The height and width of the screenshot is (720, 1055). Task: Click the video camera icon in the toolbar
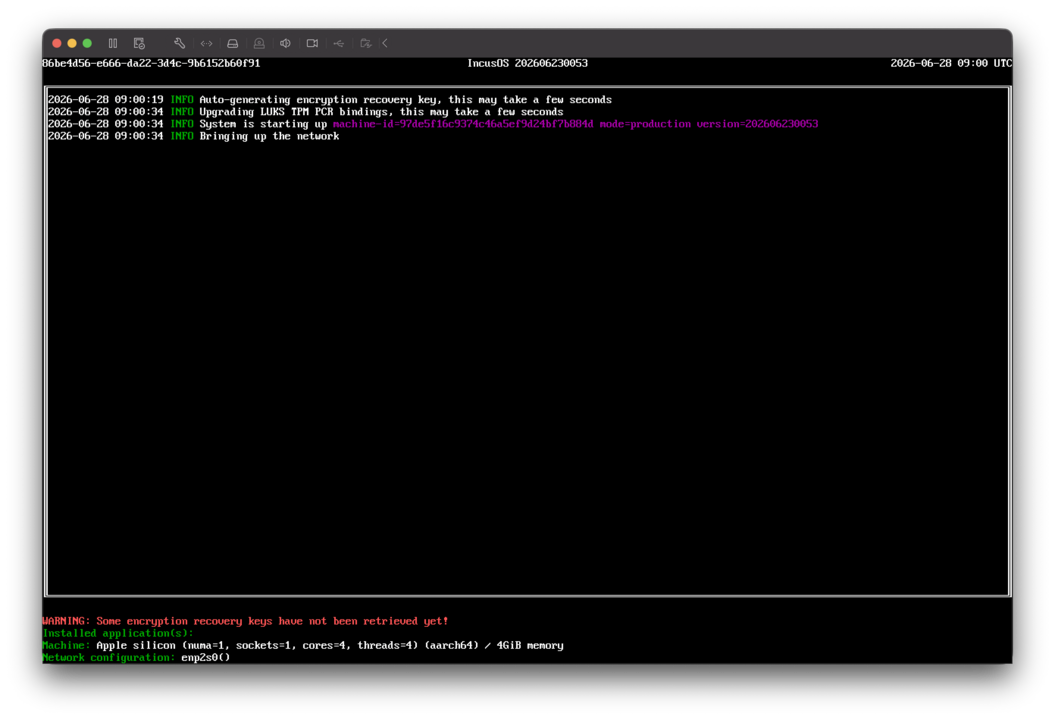point(312,43)
